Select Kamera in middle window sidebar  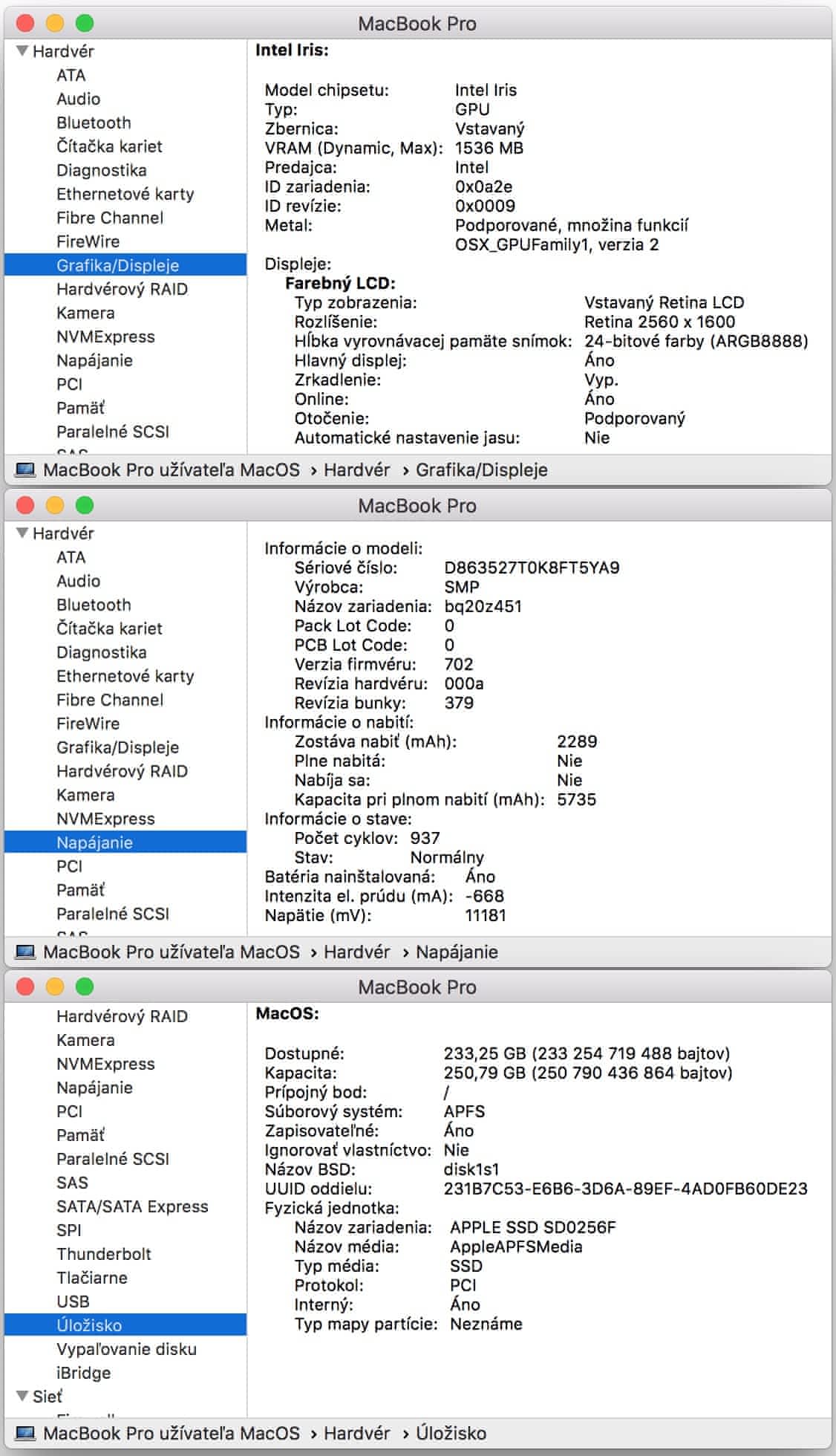pyautogui.click(x=85, y=795)
